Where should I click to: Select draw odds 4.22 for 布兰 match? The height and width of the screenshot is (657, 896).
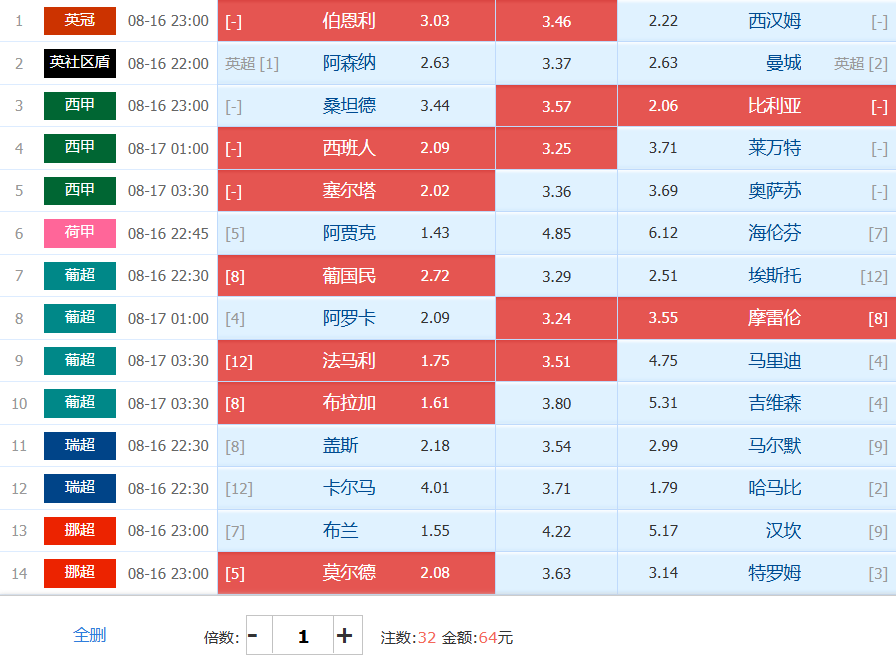click(x=556, y=531)
